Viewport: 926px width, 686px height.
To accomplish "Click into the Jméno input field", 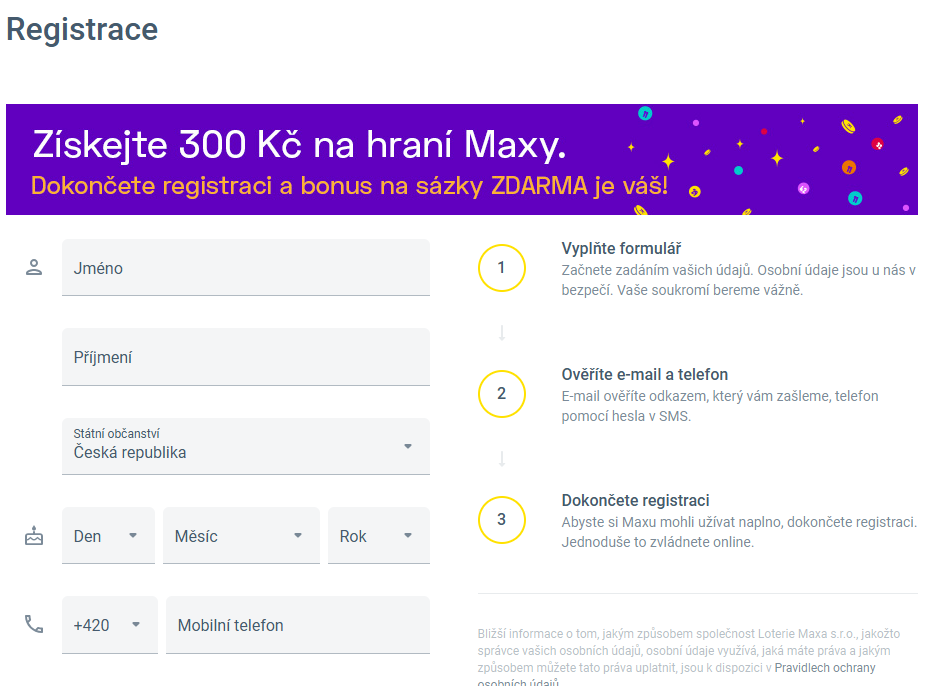I will 247,267.
